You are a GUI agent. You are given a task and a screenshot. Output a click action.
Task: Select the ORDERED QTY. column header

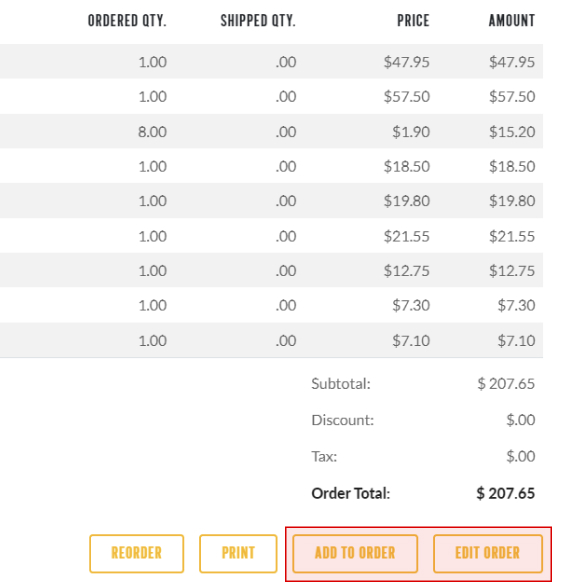click(127, 21)
